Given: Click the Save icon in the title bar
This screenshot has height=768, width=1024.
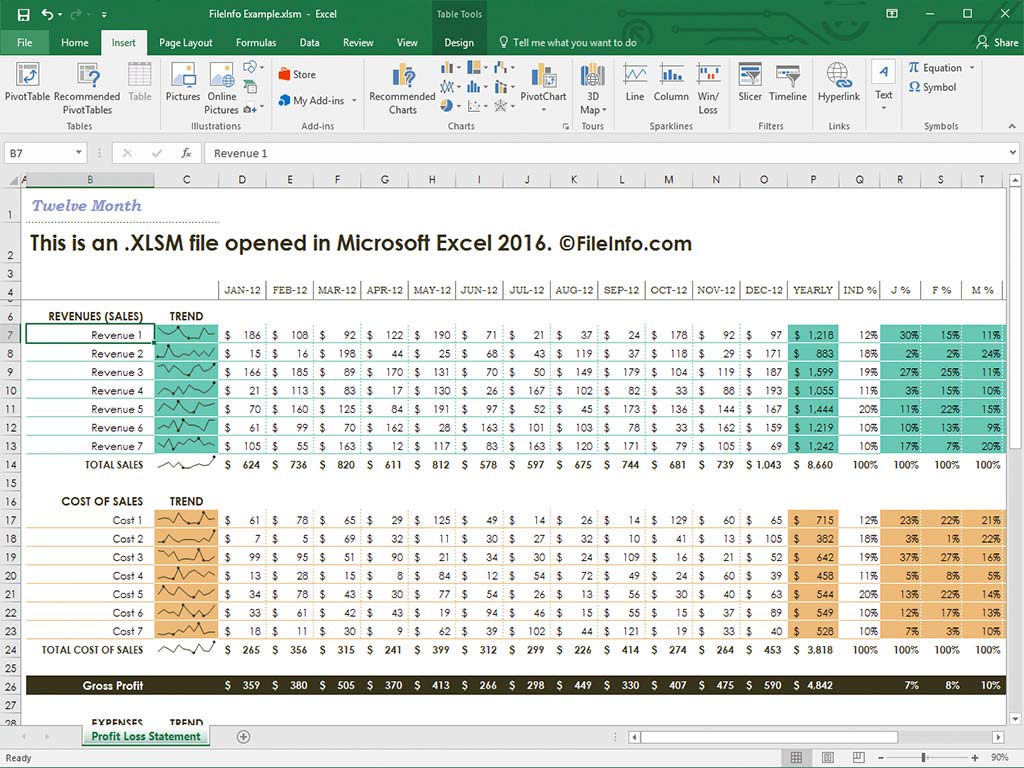Looking at the screenshot, I should (23, 14).
